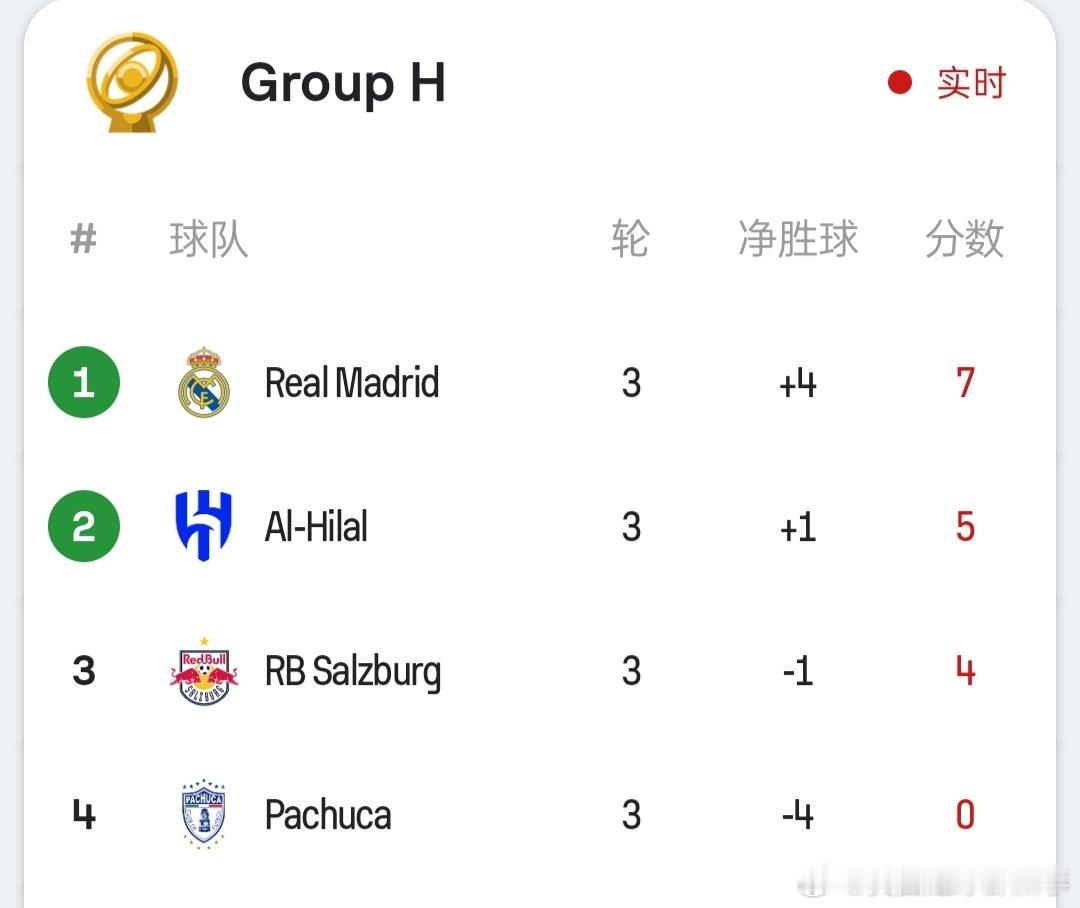Image resolution: width=1080 pixels, height=908 pixels.
Task: Select the Al-Hilal blue logo
Action: (204, 526)
